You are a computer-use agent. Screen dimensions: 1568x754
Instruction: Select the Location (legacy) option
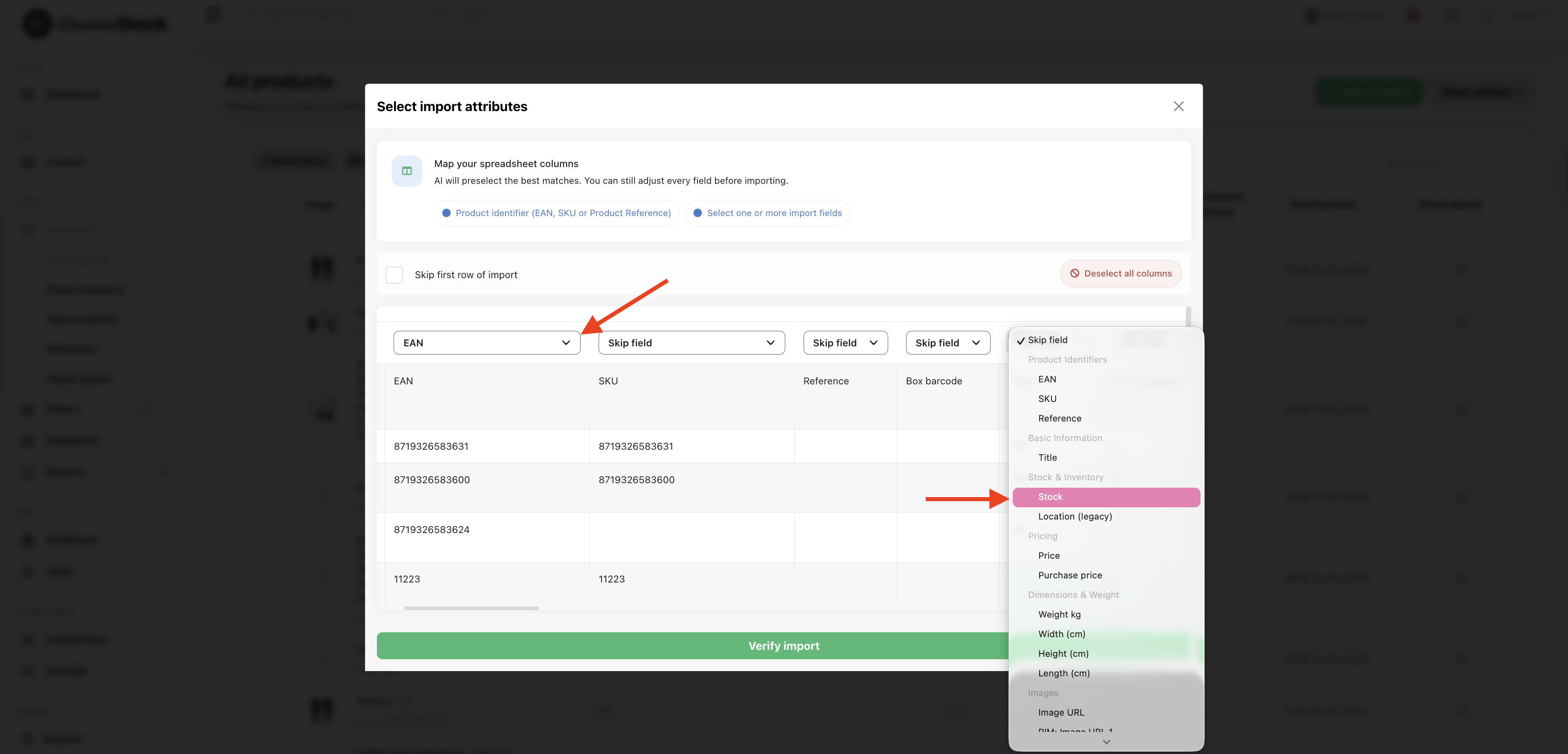[1106, 516]
